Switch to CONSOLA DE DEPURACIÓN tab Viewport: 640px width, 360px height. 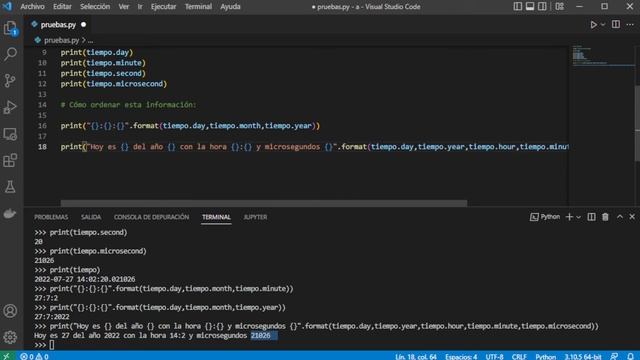pyautogui.click(x=151, y=217)
